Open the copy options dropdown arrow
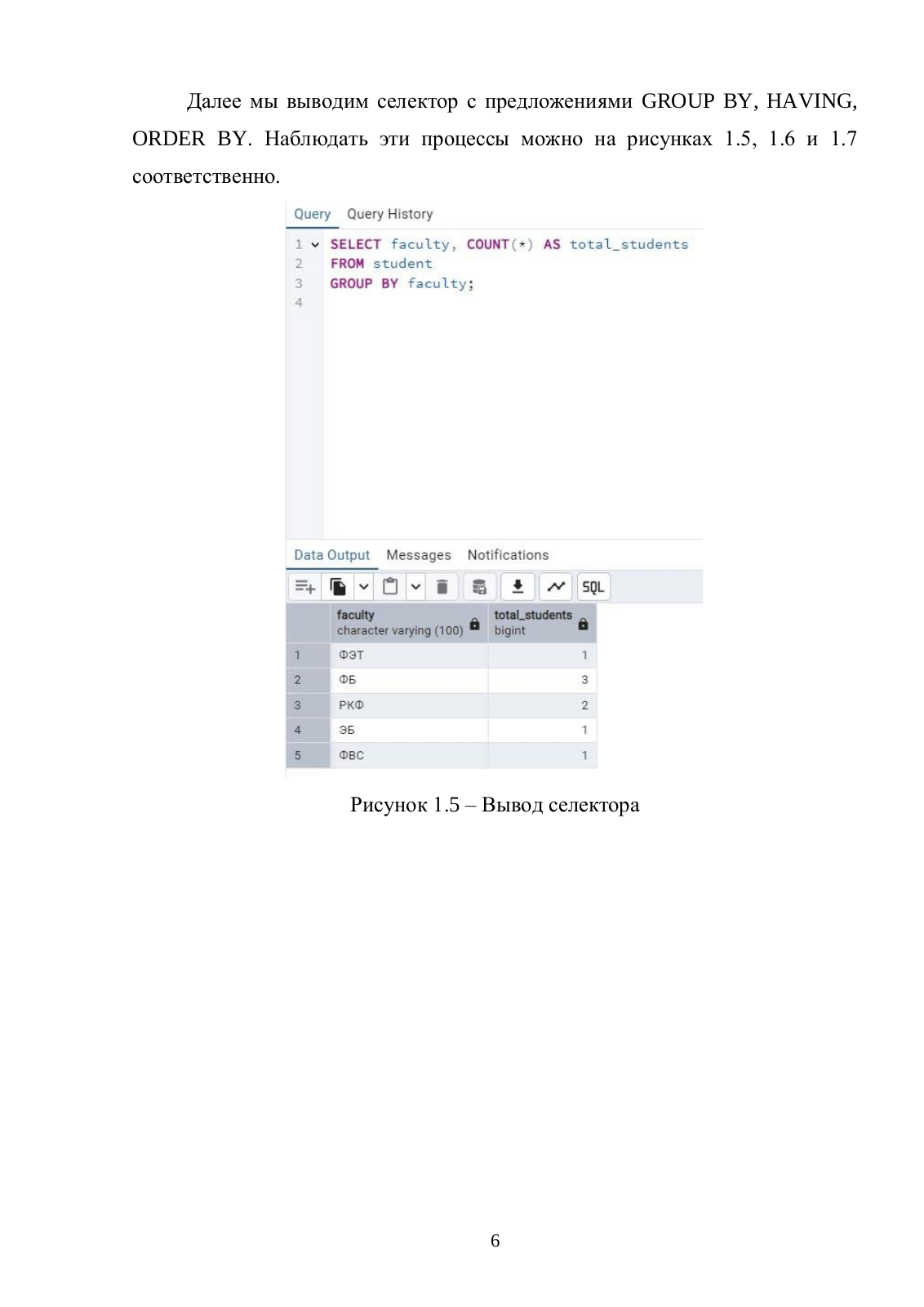 click(x=364, y=587)
